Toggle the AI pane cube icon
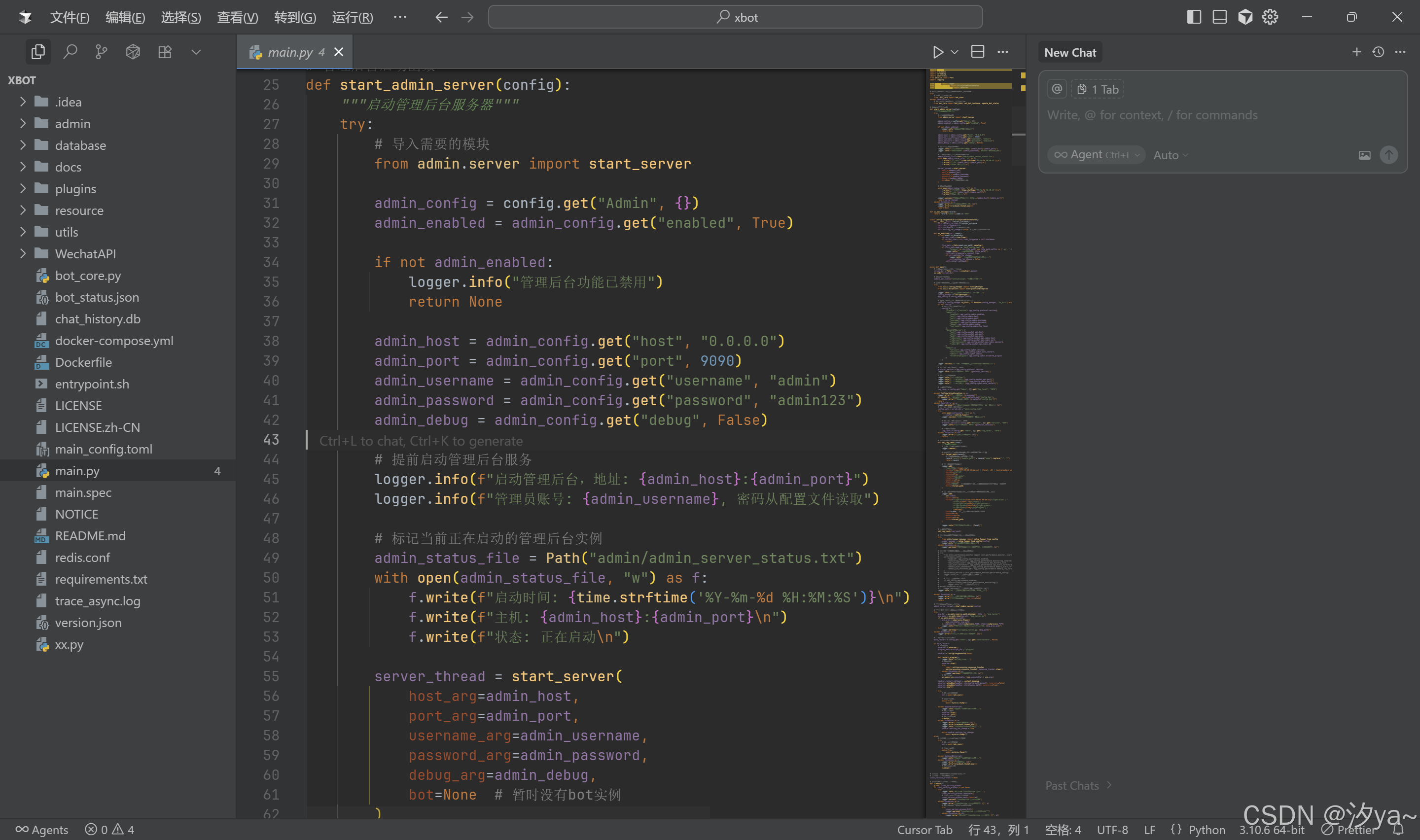The width and height of the screenshot is (1420, 840). point(1245,17)
